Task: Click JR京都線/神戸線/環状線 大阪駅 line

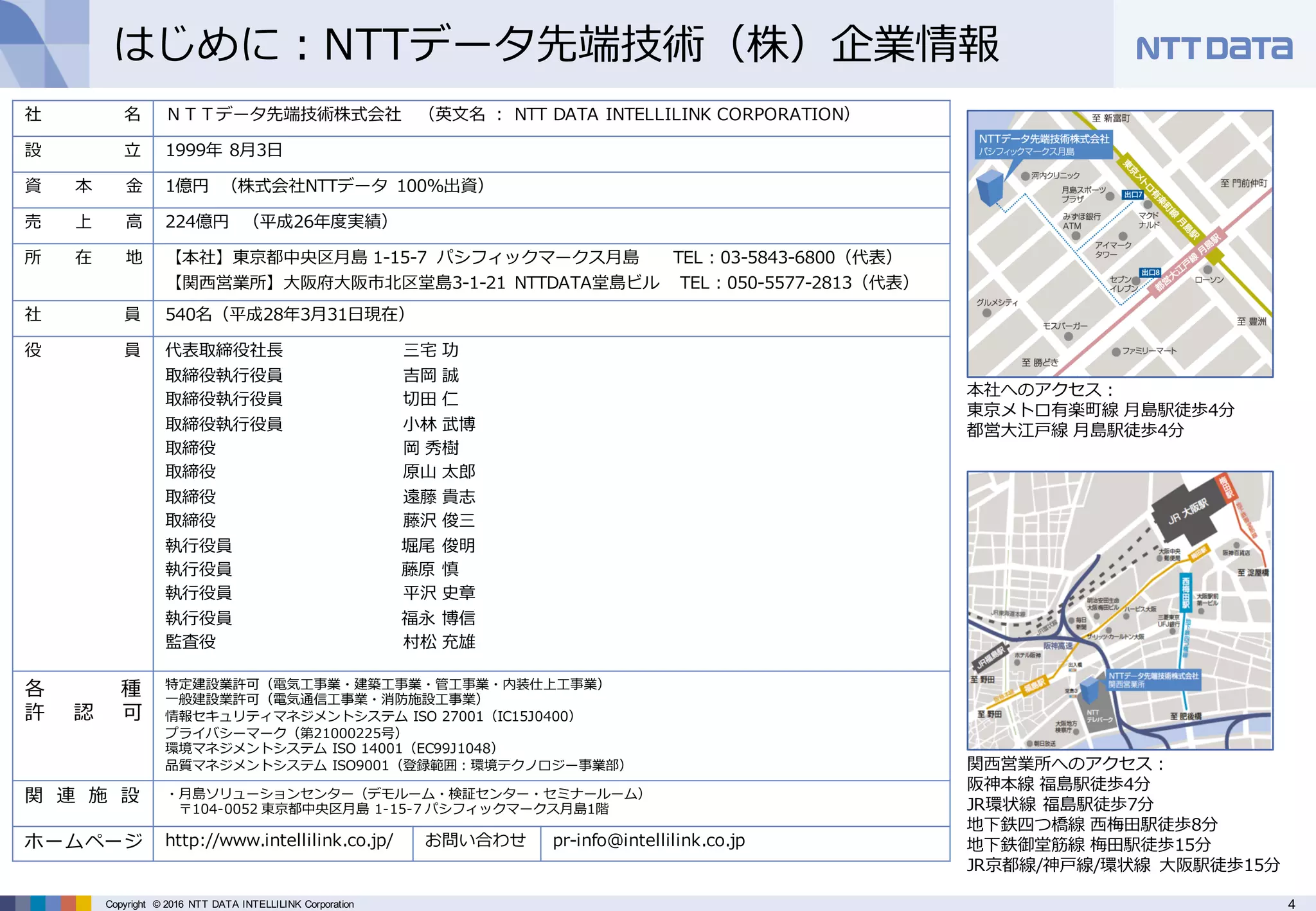Action: tap(1123, 865)
